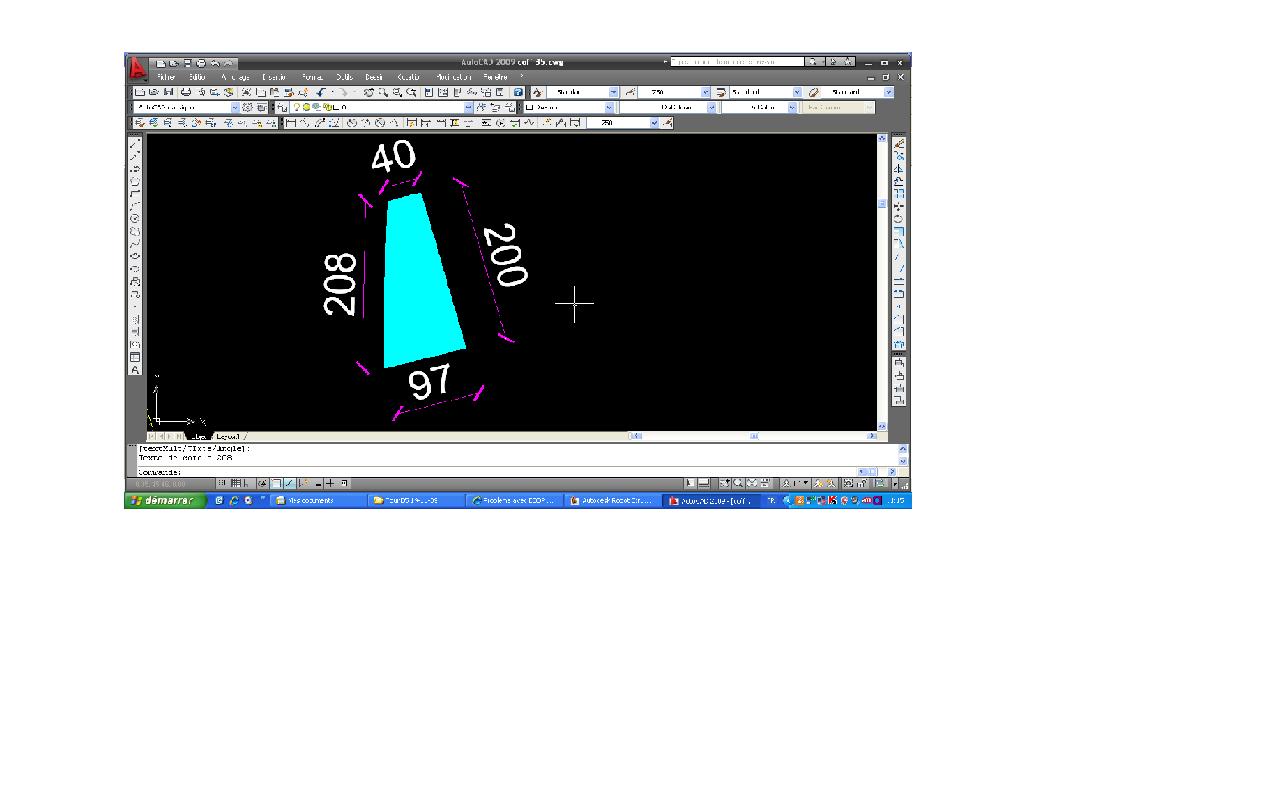The height and width of the screenshot is (800, 1280).
Task: Open the Format menu
Action: click(x=312, y=77)
